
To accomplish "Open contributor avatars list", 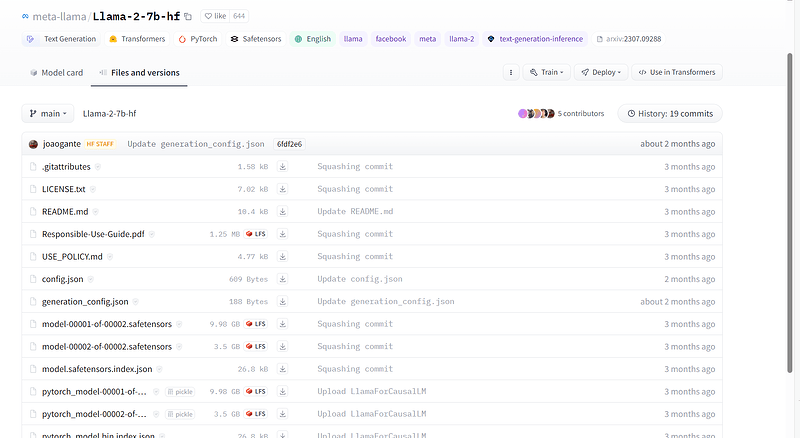I will coord(536,113).
